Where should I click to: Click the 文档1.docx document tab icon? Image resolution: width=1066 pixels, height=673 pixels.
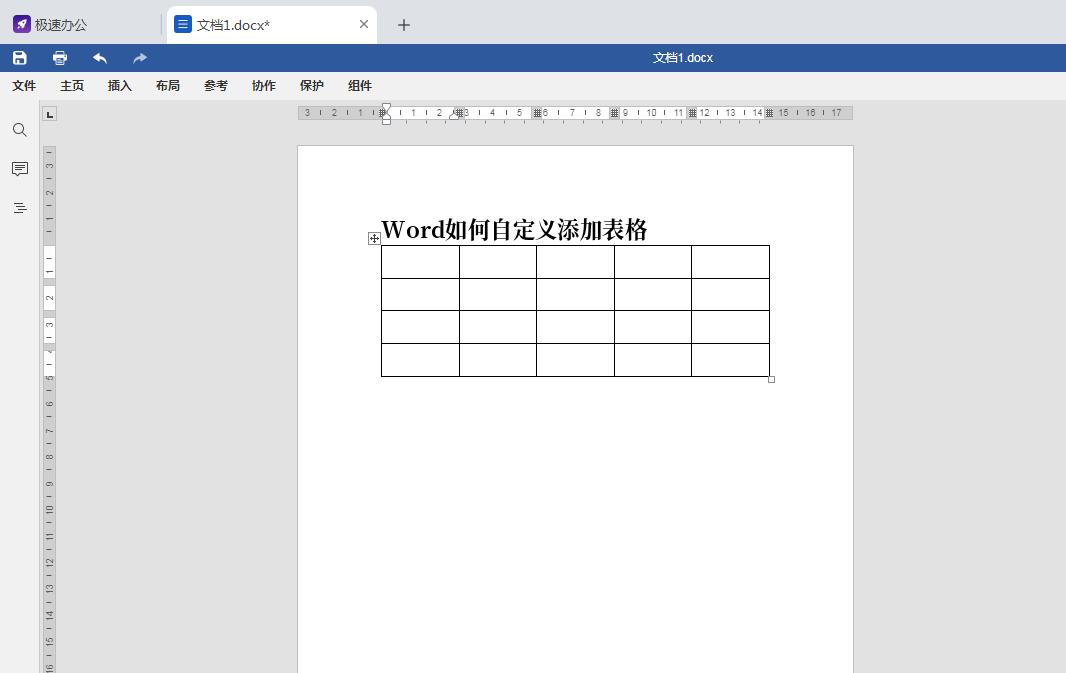[183, 24]
